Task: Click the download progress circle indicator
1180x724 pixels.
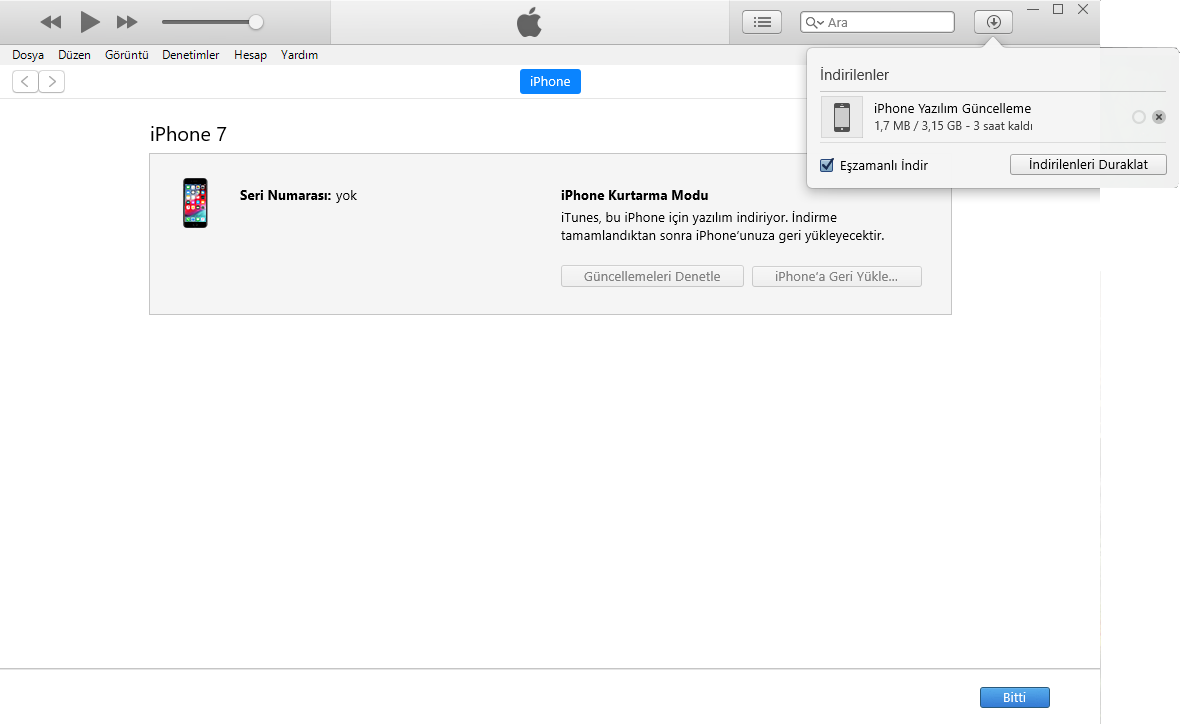Action: click(1139, 117)
